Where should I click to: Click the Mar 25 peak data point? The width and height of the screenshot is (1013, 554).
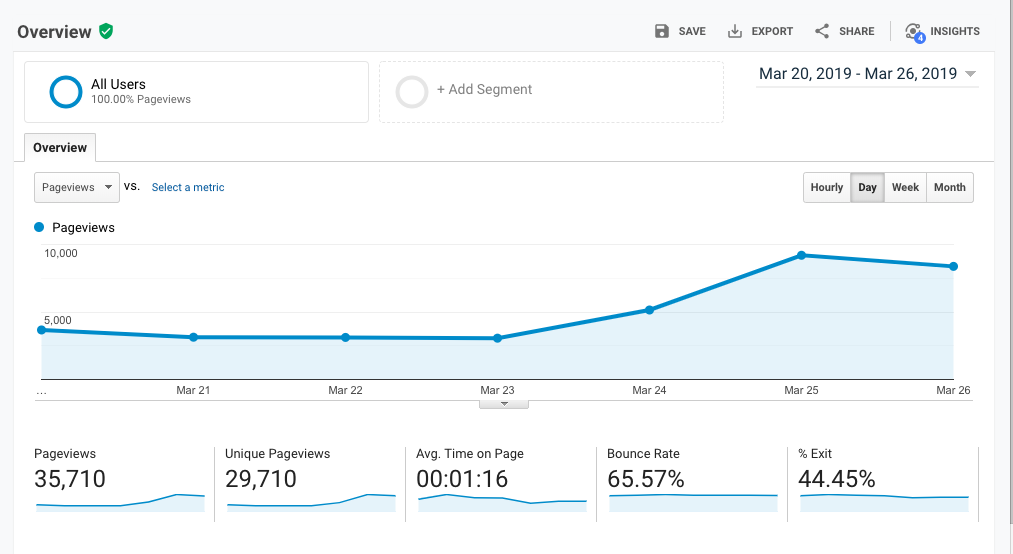tap(801, 255)
